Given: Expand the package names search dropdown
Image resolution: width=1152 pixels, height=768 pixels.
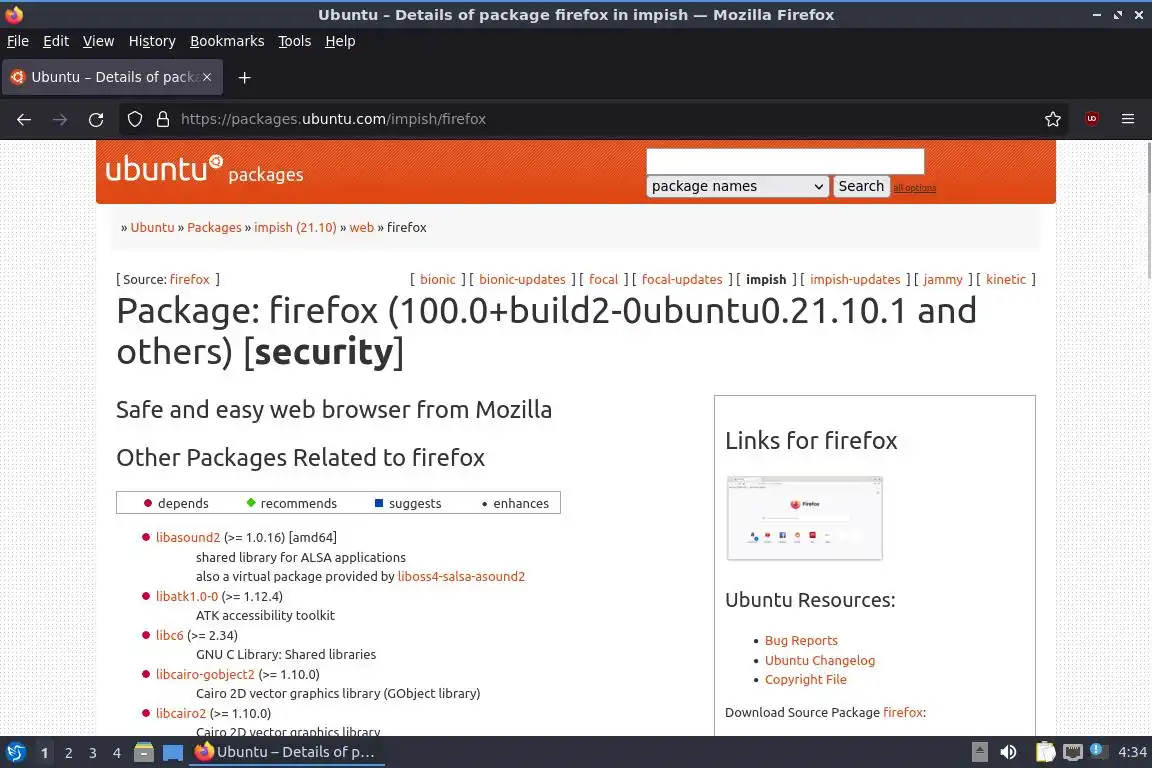Looking at the screenshot, I should 738,187.
